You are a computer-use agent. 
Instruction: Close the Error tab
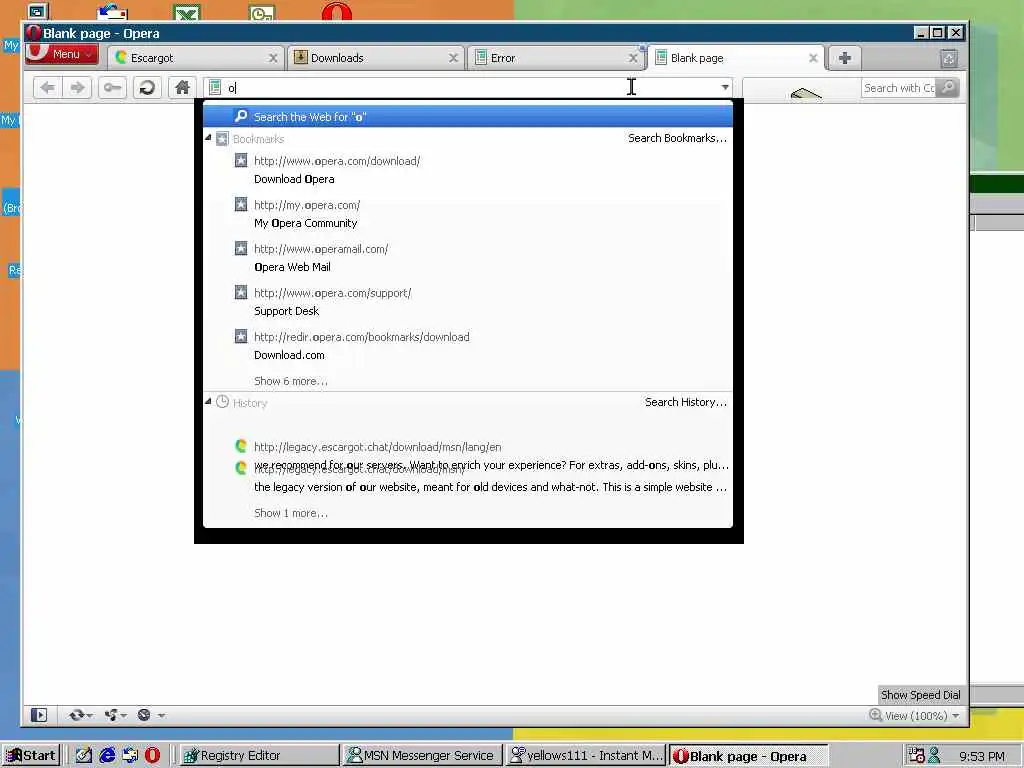[633, 58]
